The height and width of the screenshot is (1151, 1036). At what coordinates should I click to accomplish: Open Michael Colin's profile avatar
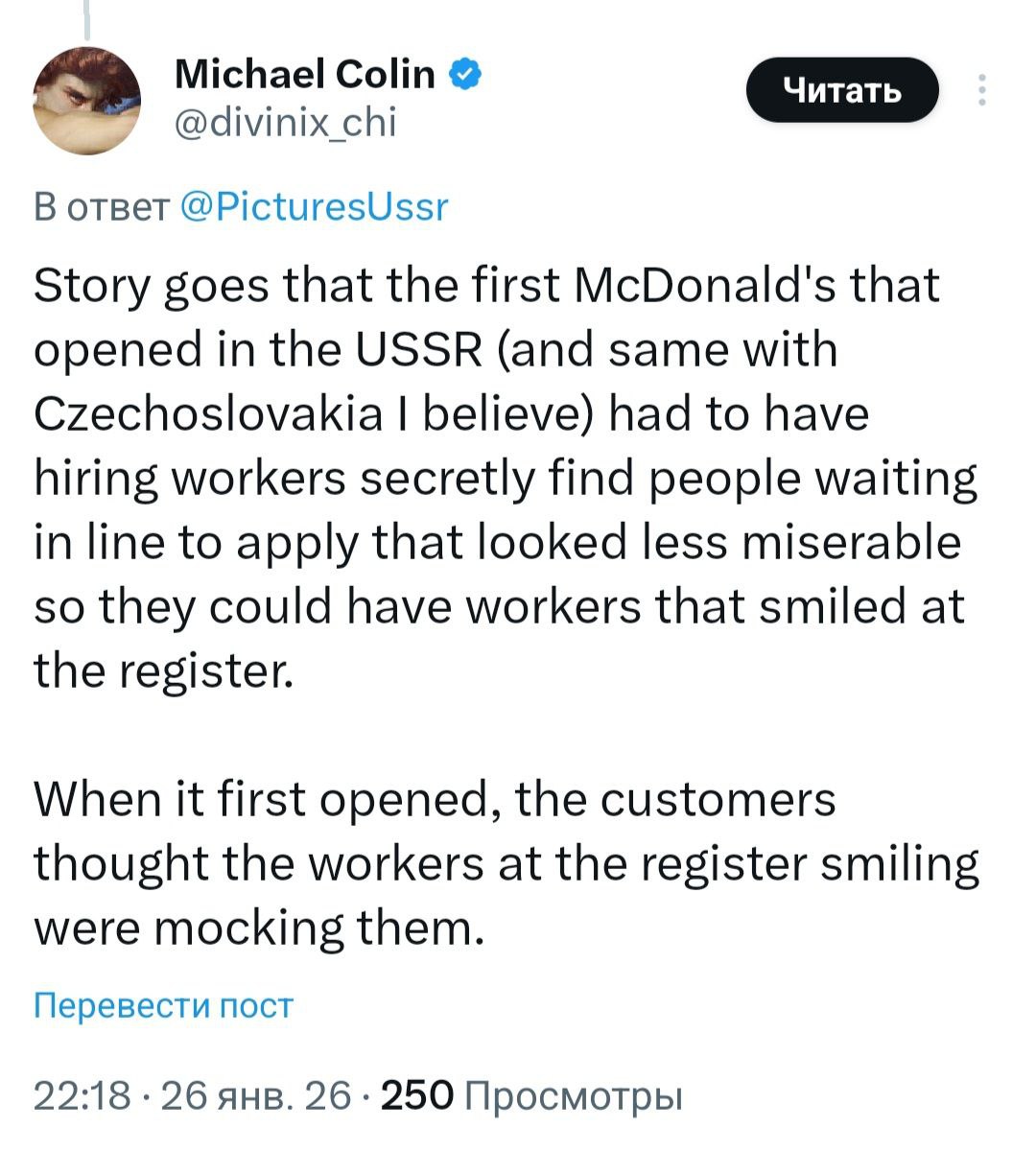tap(87, 100)
